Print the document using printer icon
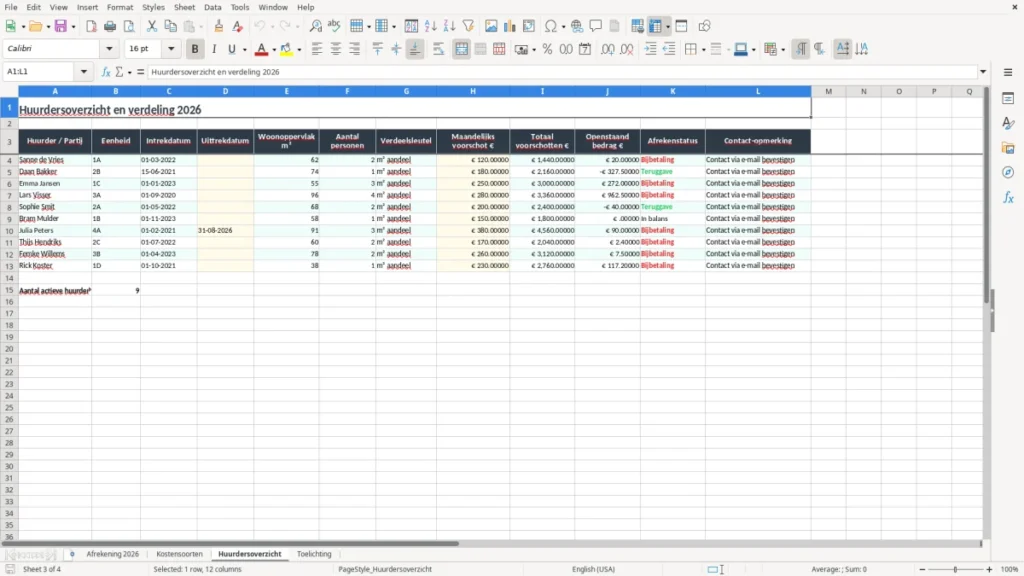1024x576 pixels. (110, 26)
